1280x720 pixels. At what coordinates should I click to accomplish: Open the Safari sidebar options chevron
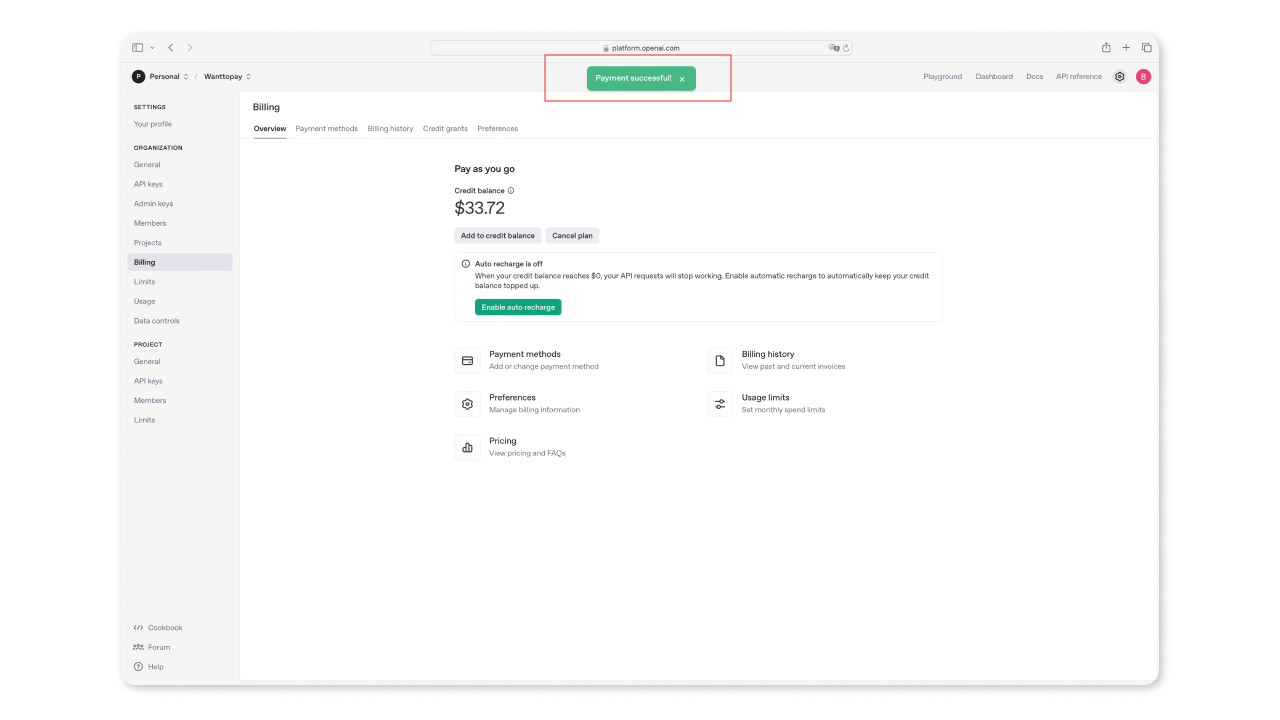(152, 48)
